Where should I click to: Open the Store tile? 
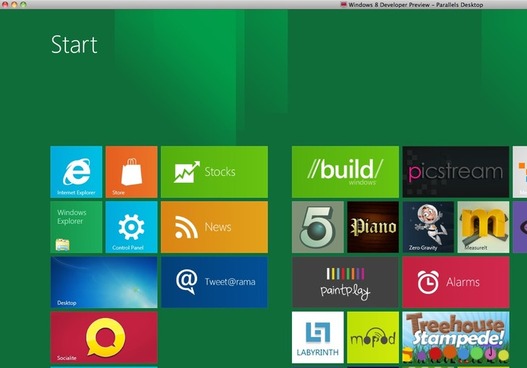131,172
